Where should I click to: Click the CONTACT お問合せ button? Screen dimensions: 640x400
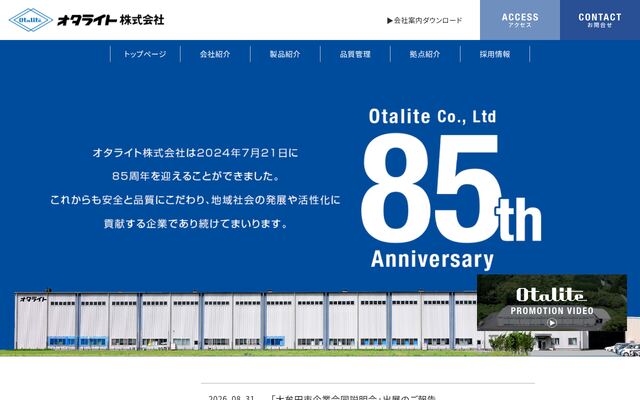pos(600,20)
